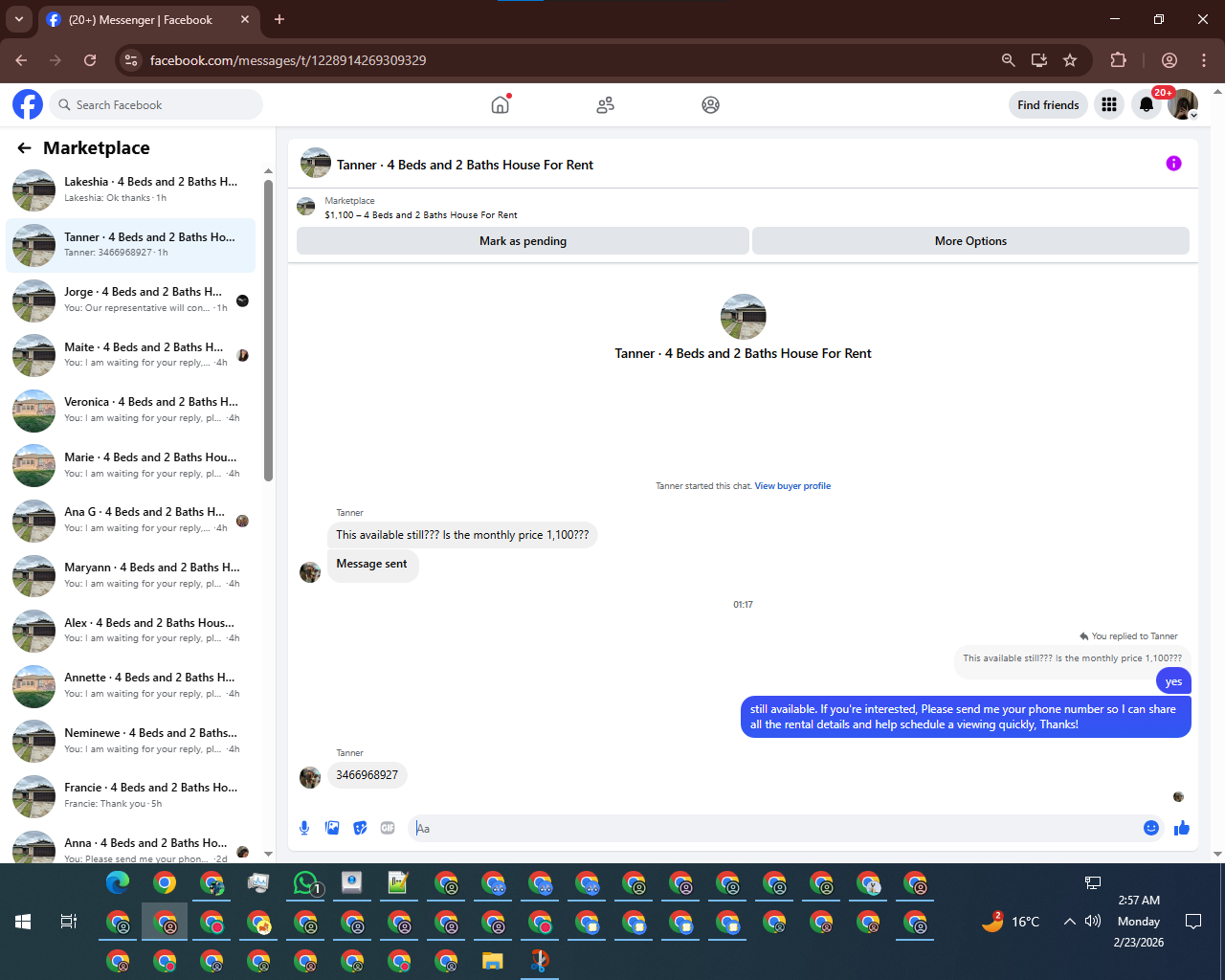Click the attach photo icon
The image size is (1225, 980).
click(x=332, y=828)
